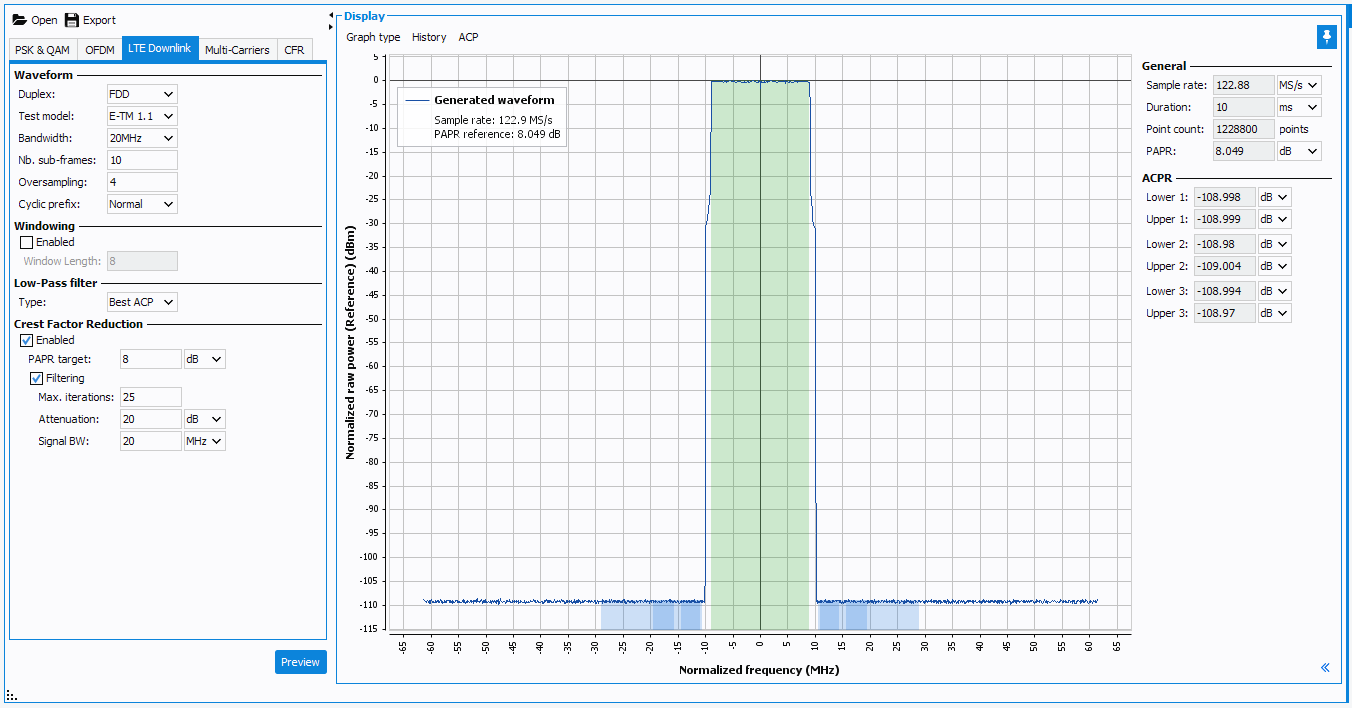Click the collapse arrow beside Display title

pyautogui.click(x=331, y=16)
